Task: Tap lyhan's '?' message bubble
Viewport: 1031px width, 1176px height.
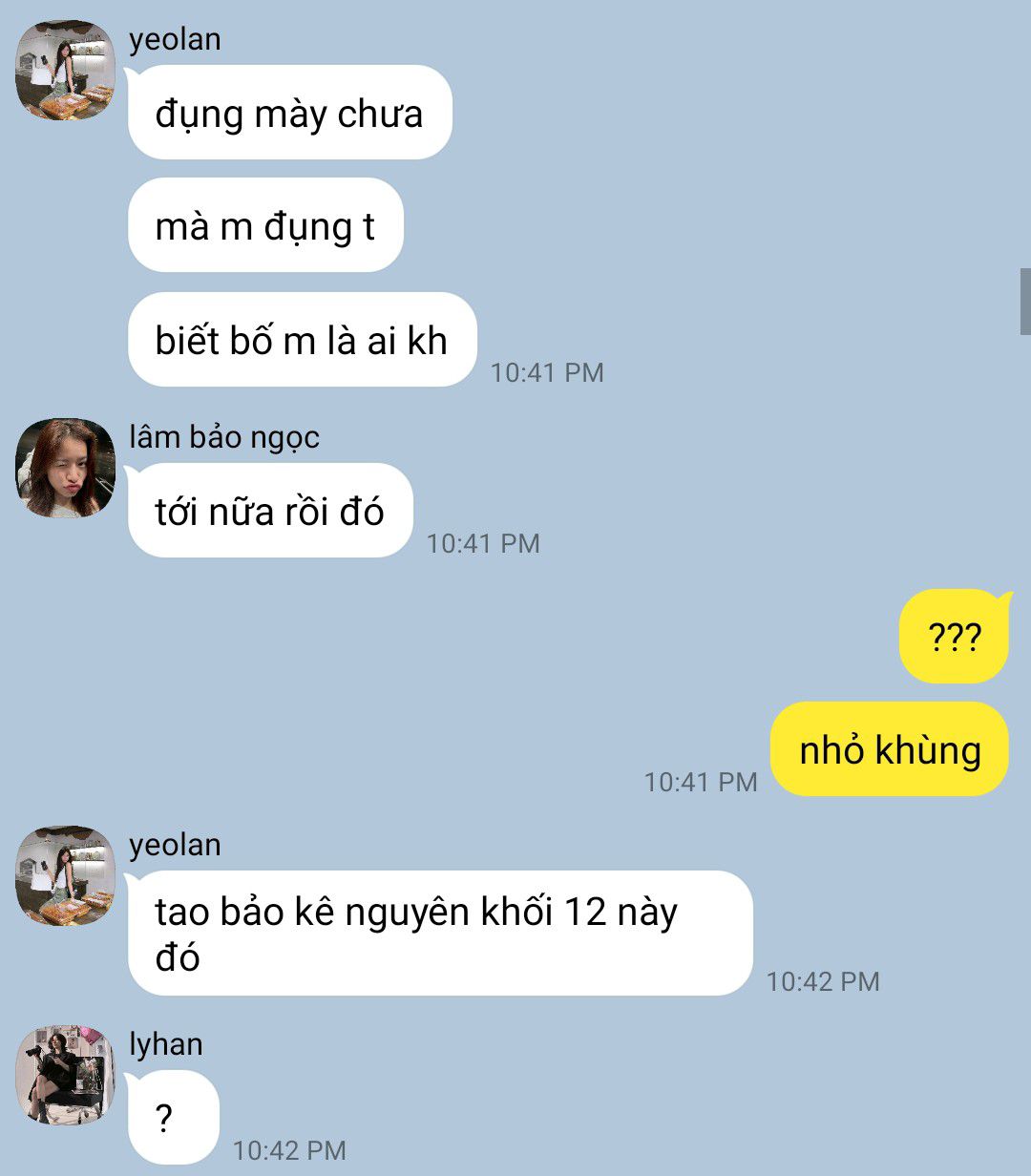Action: (x=173, y=1118)
